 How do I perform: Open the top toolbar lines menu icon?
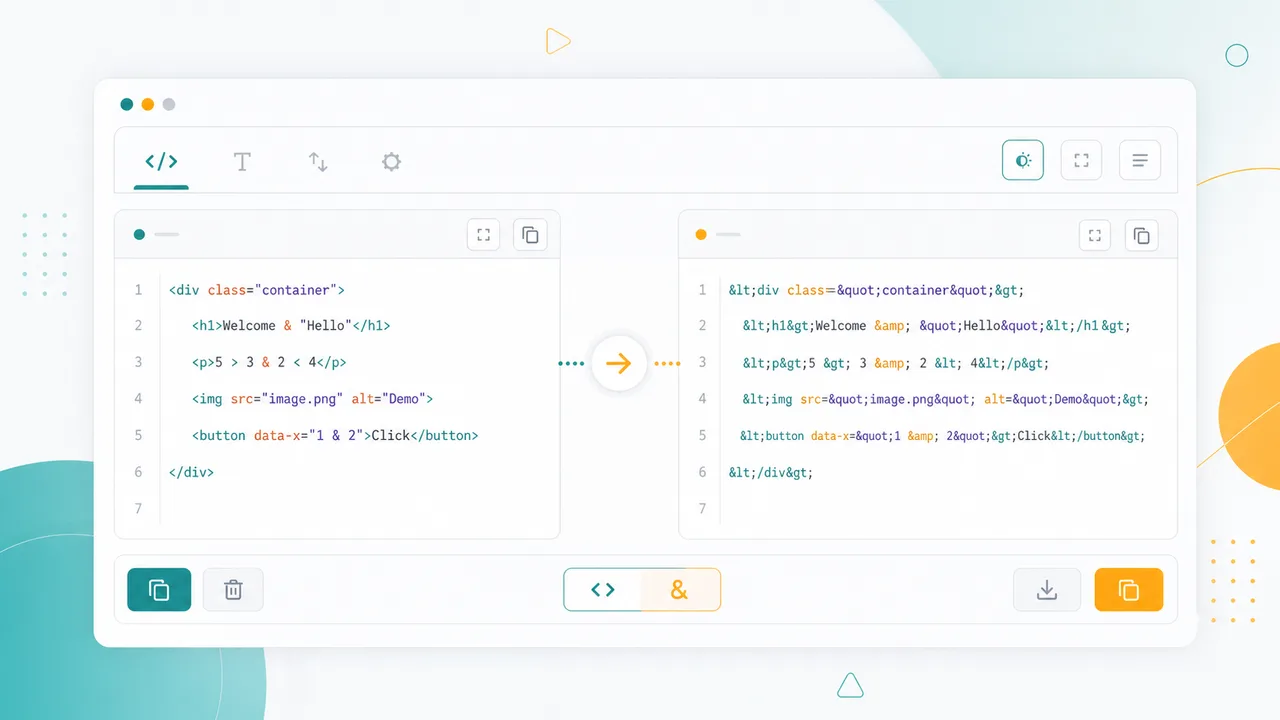pyautogui.click(x=1140, y=160)
